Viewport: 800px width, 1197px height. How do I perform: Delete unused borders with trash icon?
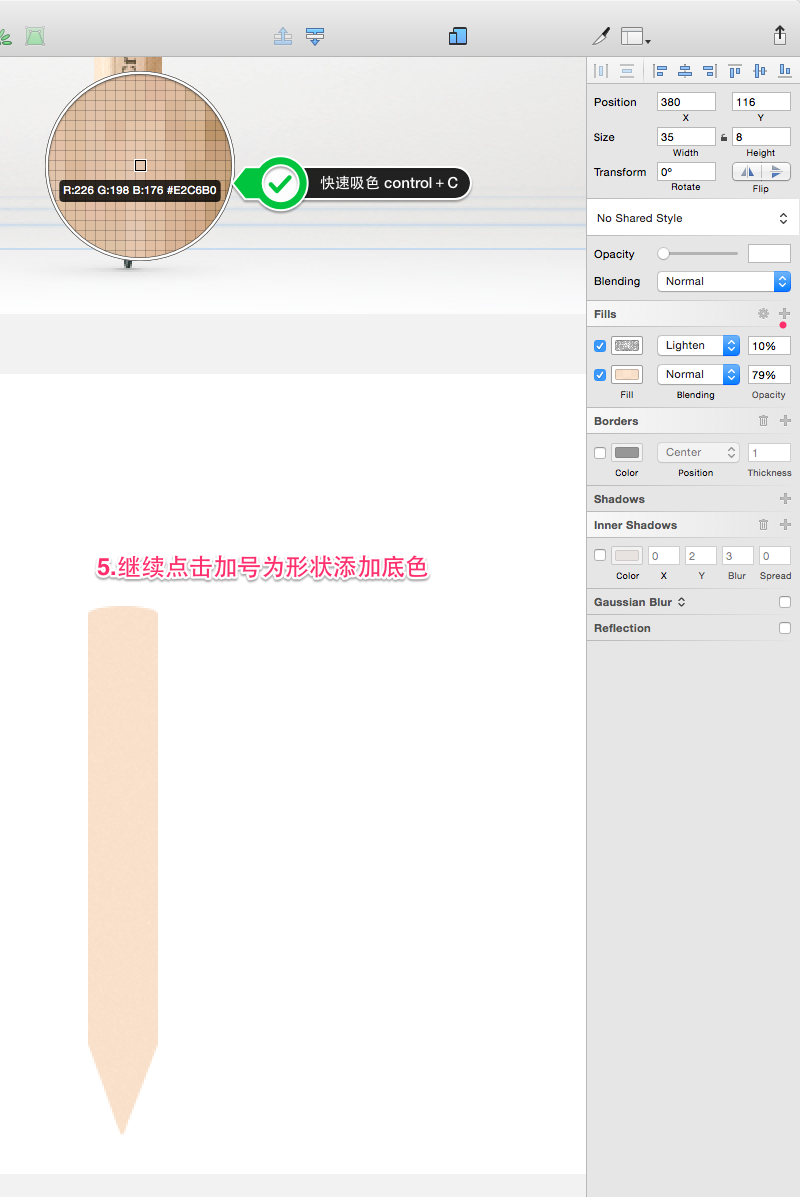pyautogui.click(x=763, y=421)
